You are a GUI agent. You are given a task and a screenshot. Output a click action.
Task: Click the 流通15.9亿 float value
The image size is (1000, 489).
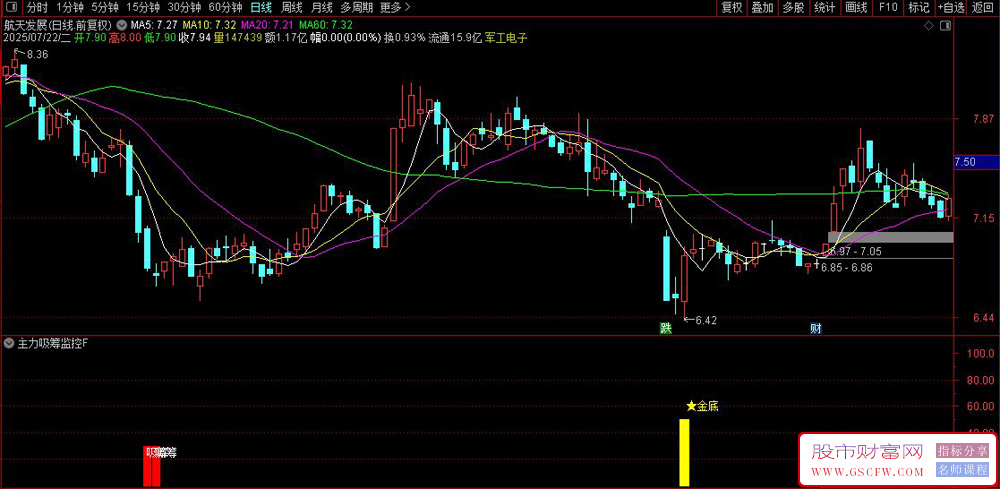(x=456, y=38)
